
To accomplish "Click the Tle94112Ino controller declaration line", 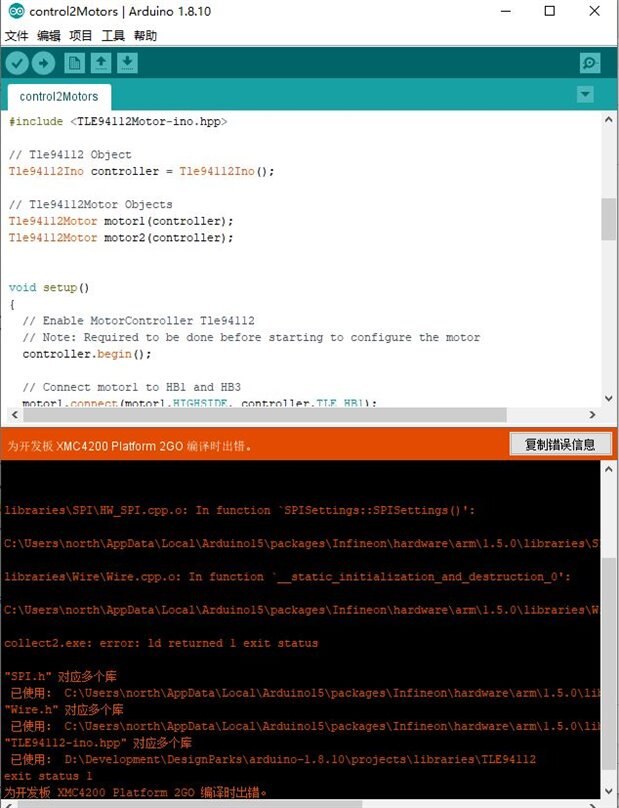I will pyautogui.click(x=141, y=171).
